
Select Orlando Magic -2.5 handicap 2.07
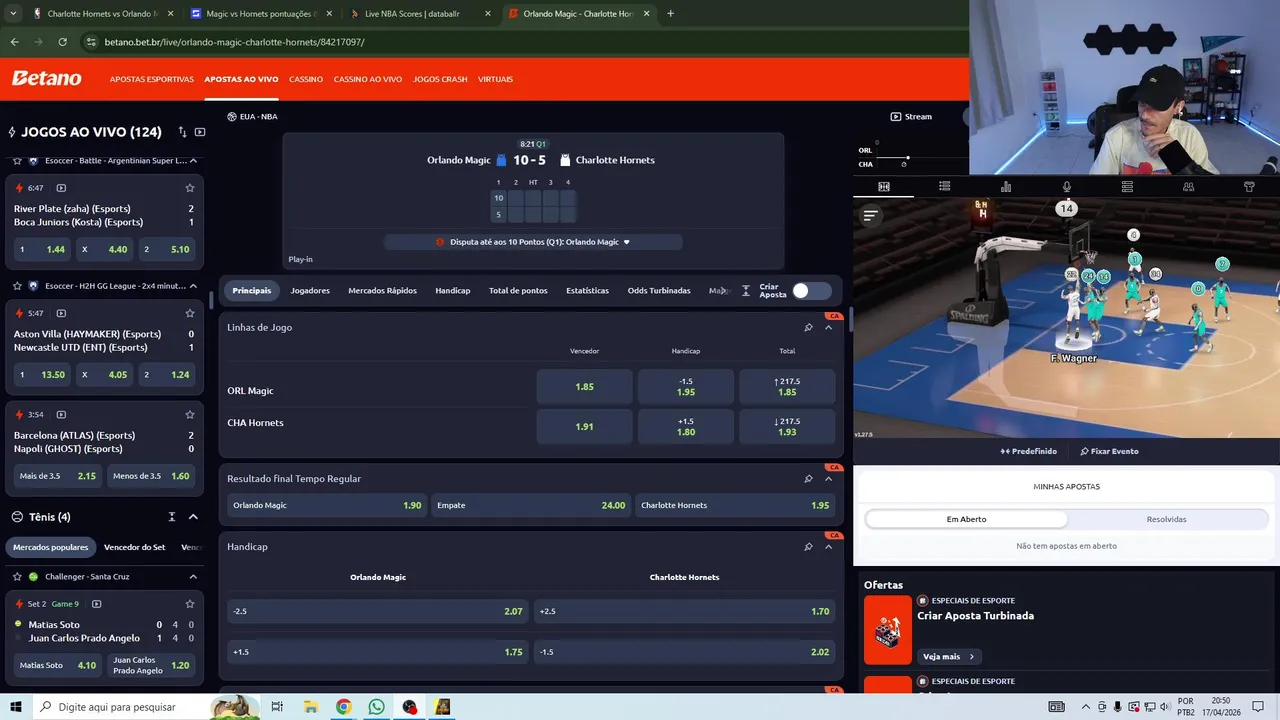click(377, 611)
